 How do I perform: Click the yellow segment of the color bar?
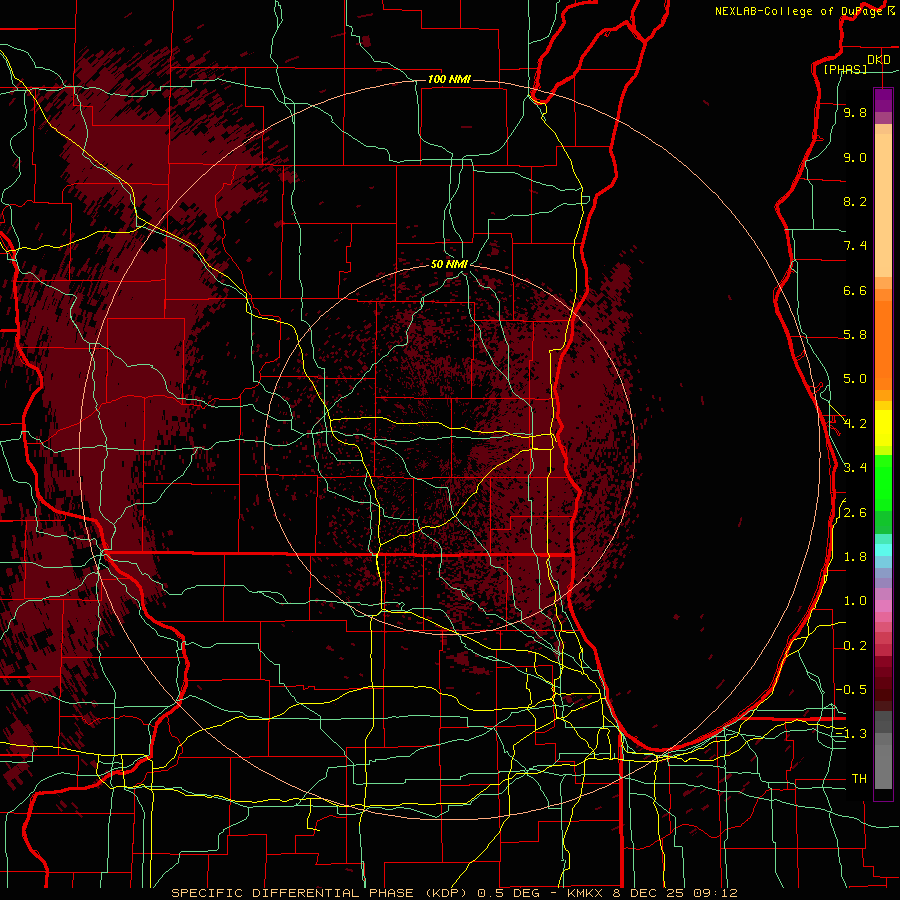[x=883, y=428]
